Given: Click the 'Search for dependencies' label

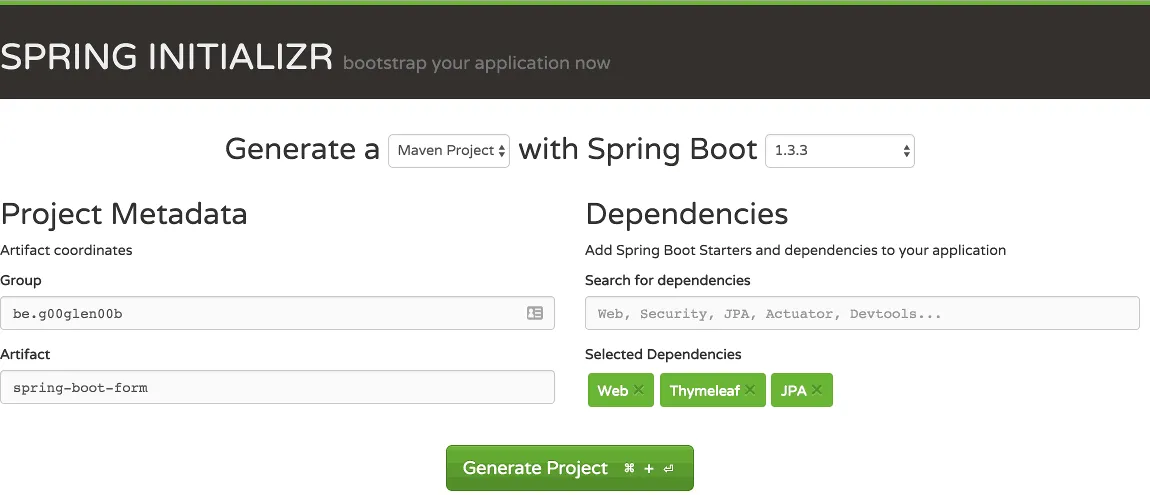Looking at the screenshot, I should tap(667, 280).
